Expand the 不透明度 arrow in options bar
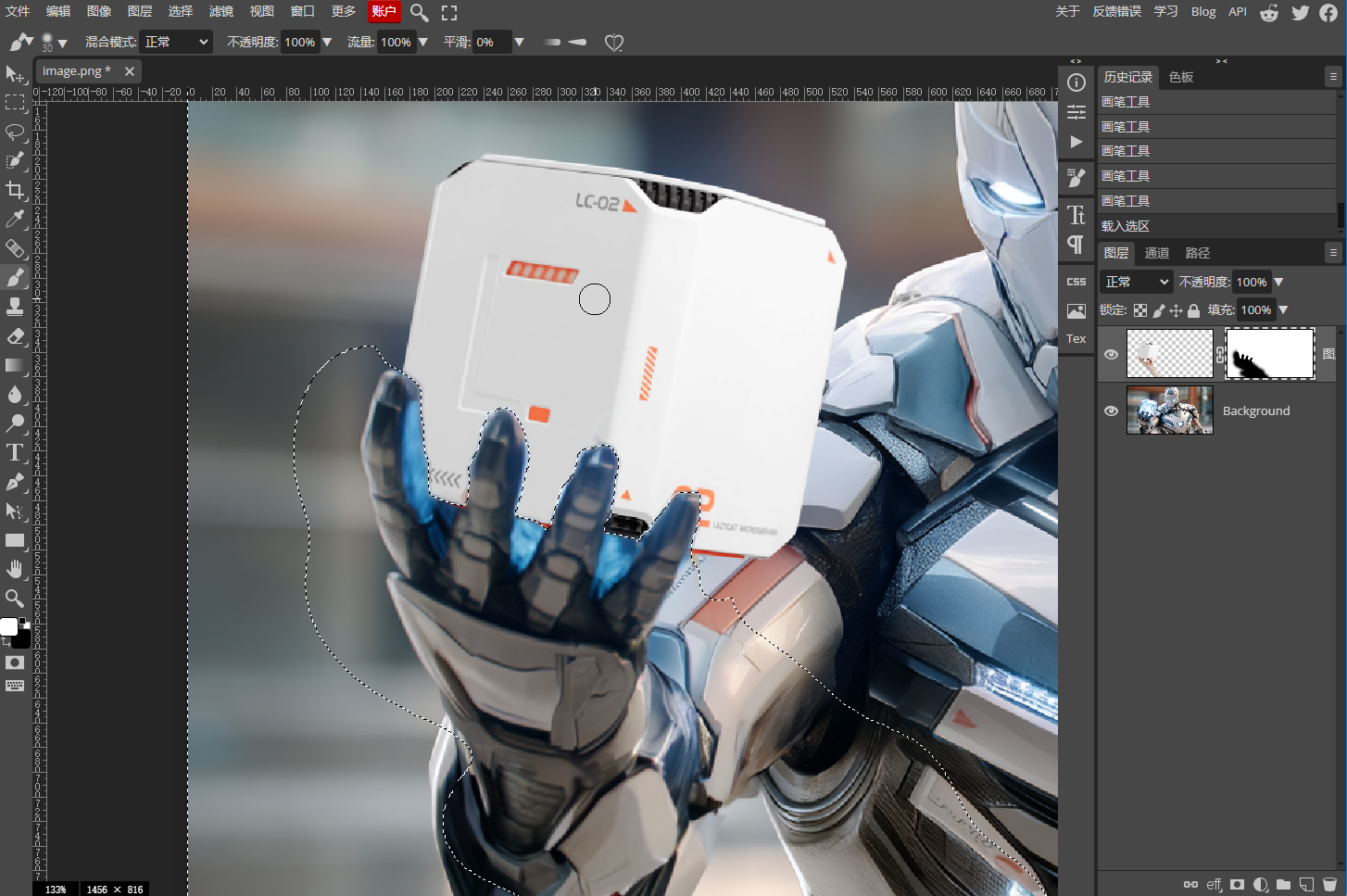The image size is (1347, 896). click(327, 42)
